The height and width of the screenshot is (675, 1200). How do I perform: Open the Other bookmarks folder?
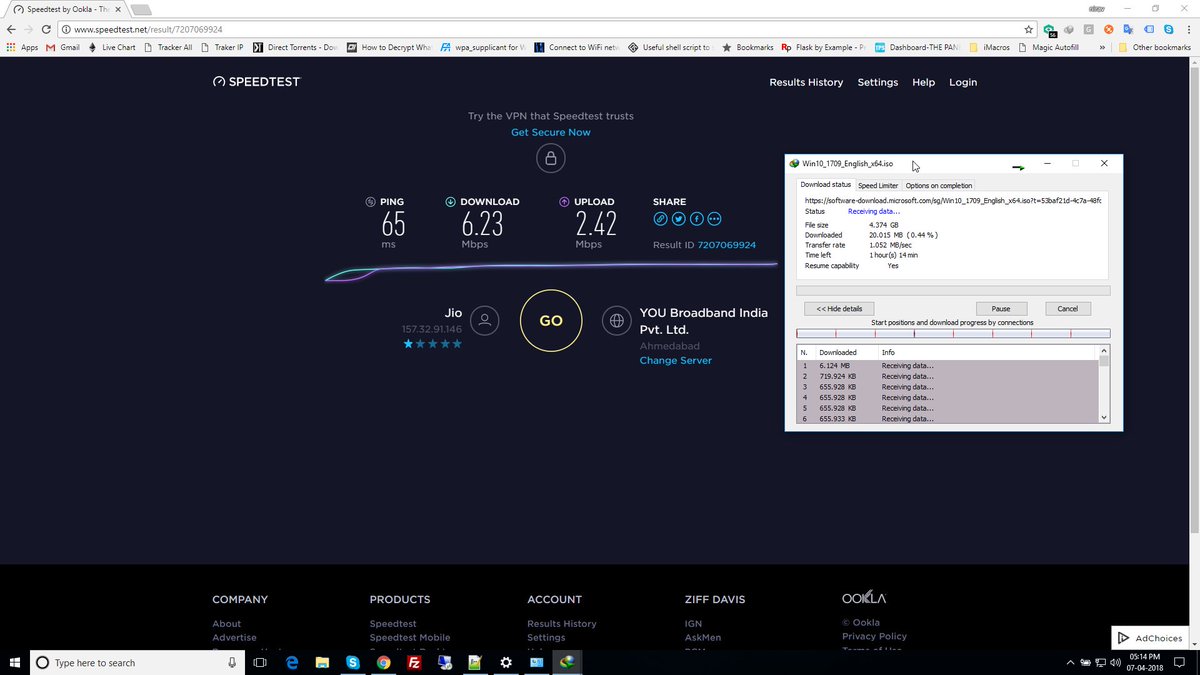coord(1154,47)
